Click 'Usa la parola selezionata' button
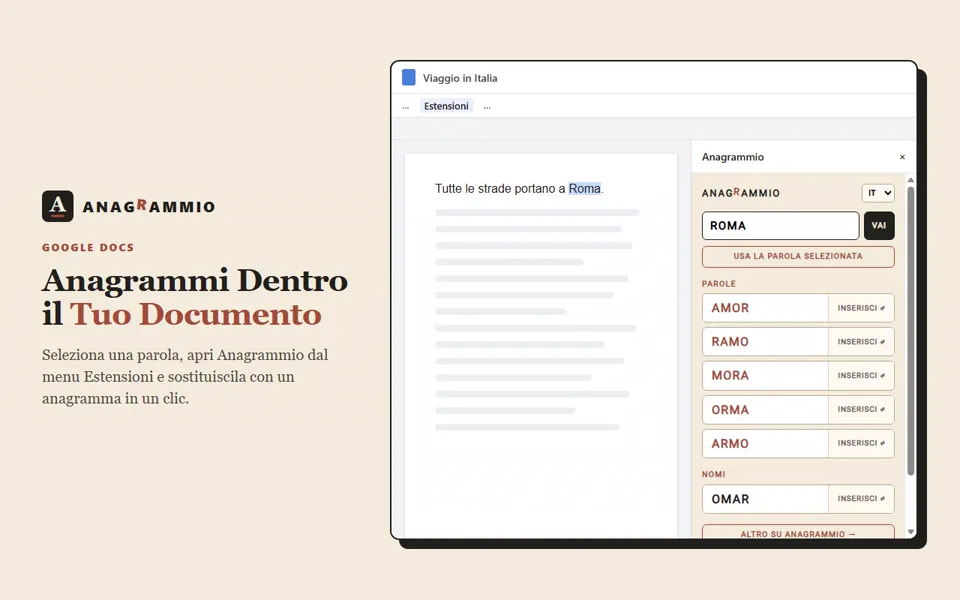 coord(798,257)
